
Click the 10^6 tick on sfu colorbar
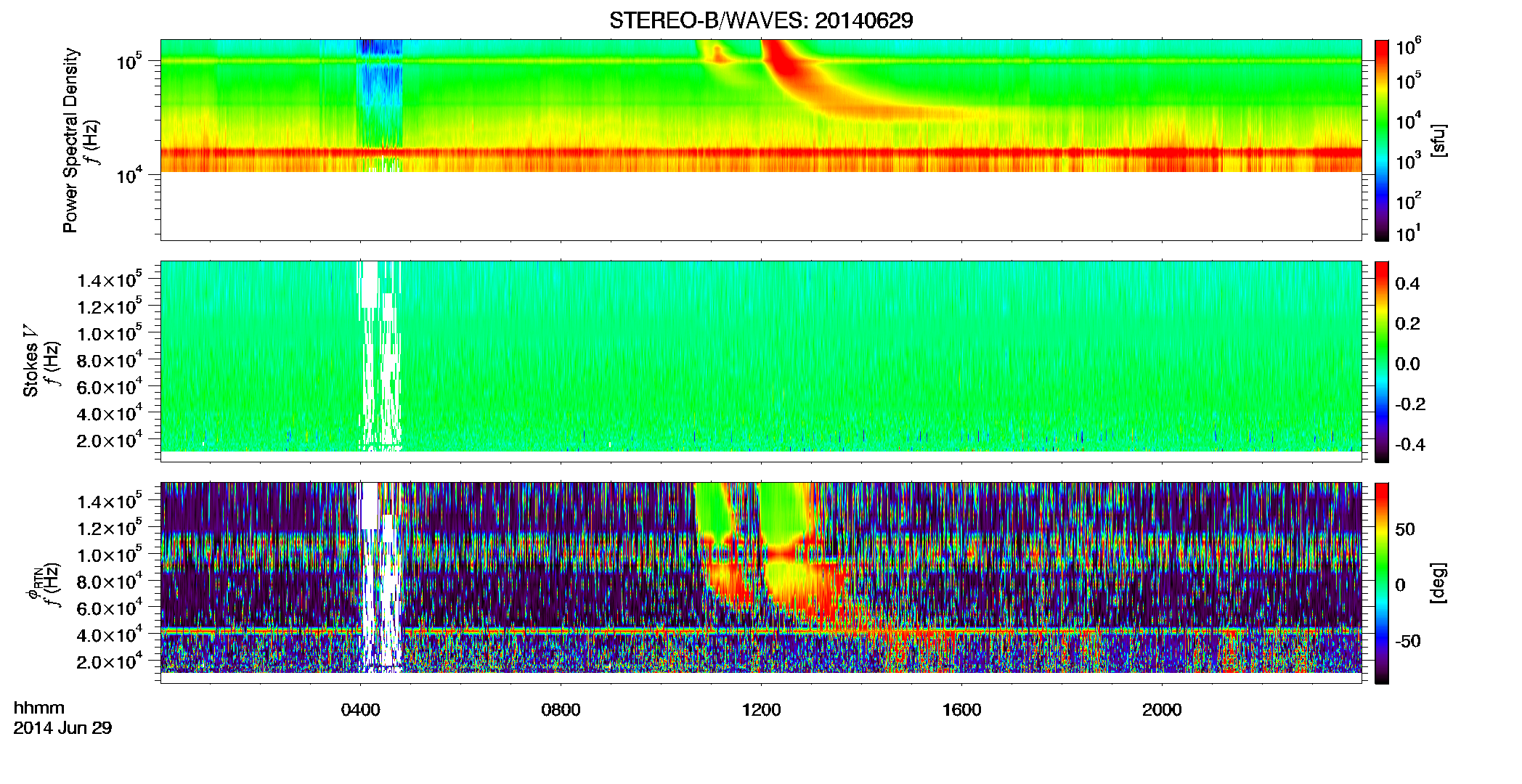[x=1409, y=47]
